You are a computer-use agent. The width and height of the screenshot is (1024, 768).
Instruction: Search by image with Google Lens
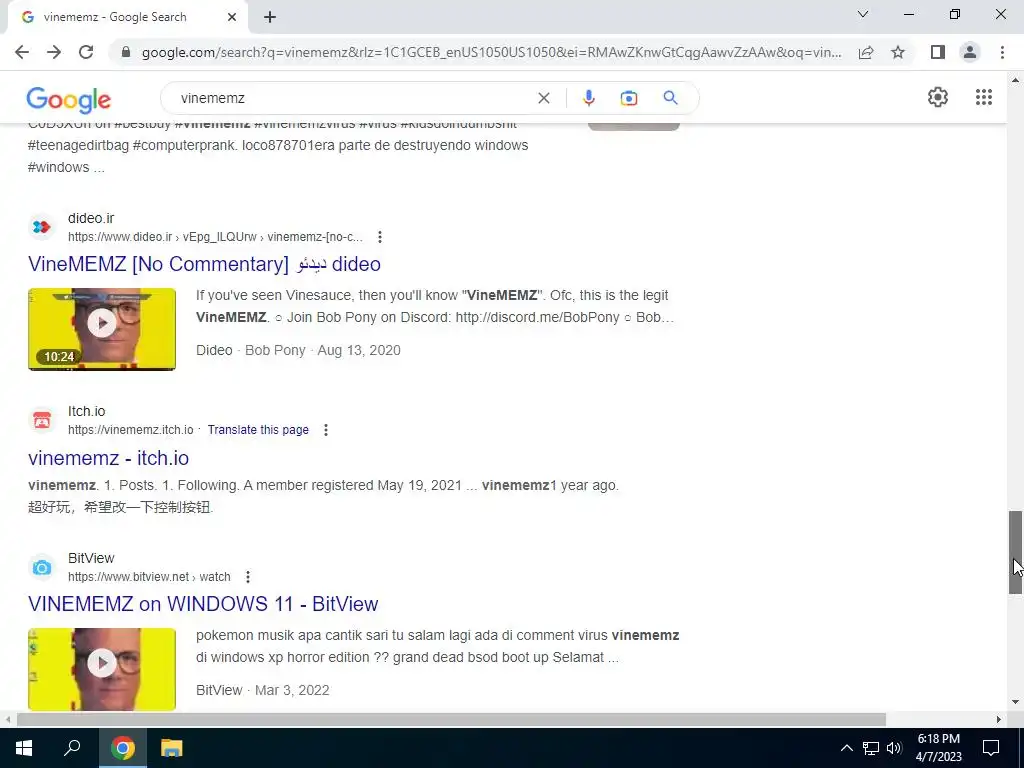point(629,98)
